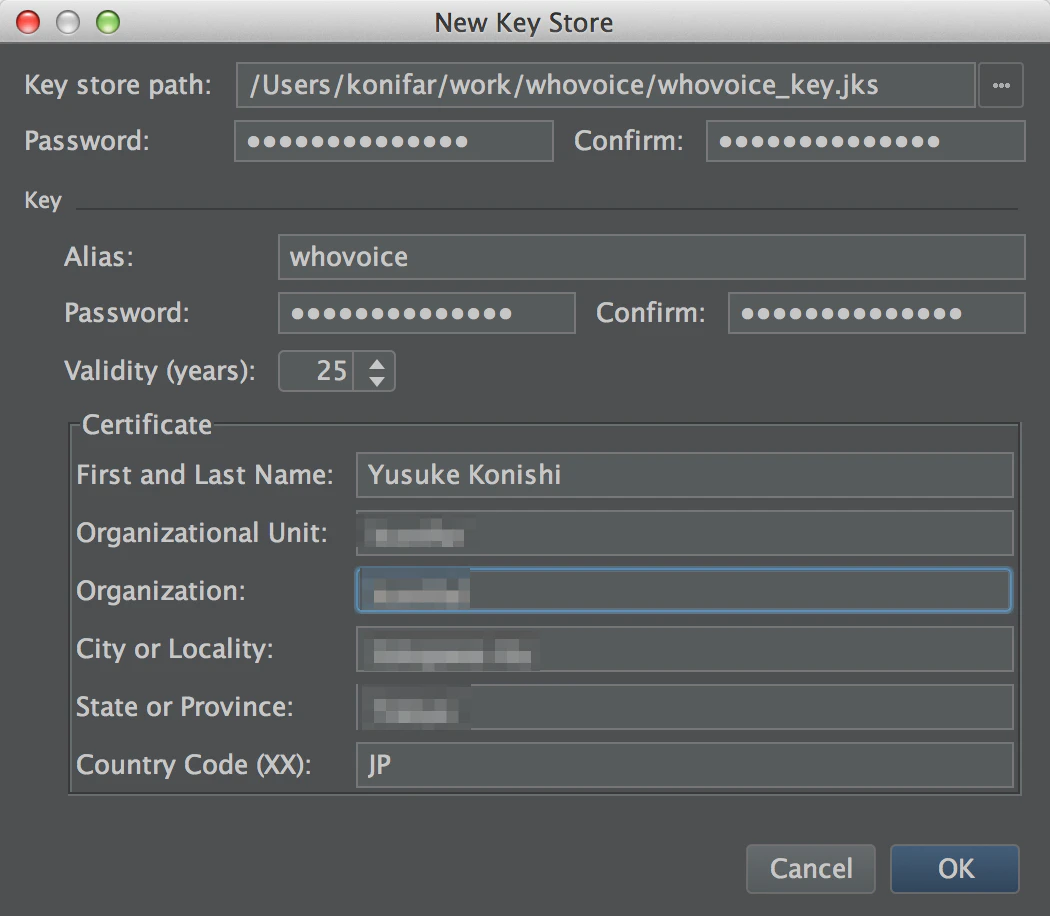Increase Validity years with up arrow
Screen dimensions: 1050x916
[x=377, y=364]
